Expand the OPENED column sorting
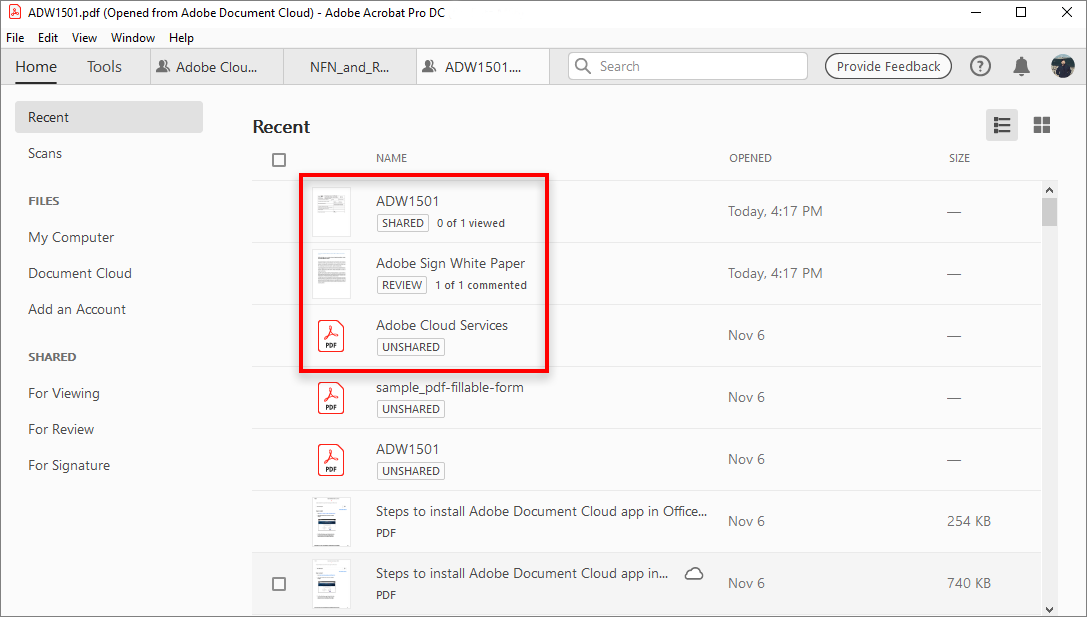This screenshot has width=1087, height=617. click(x=750, y=158)
